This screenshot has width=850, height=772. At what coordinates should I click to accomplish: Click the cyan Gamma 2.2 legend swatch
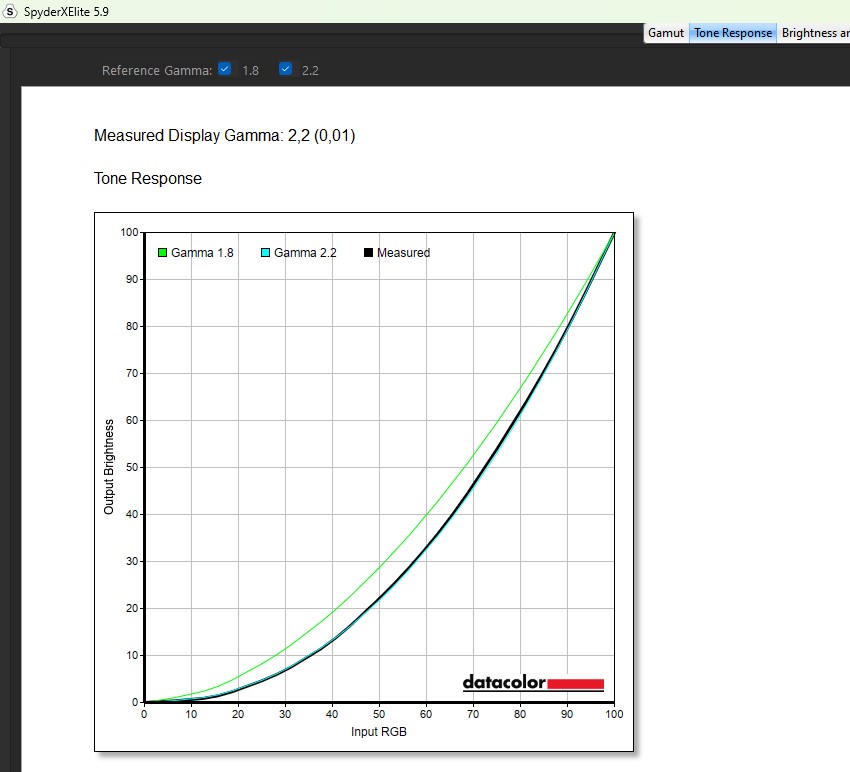266,253
